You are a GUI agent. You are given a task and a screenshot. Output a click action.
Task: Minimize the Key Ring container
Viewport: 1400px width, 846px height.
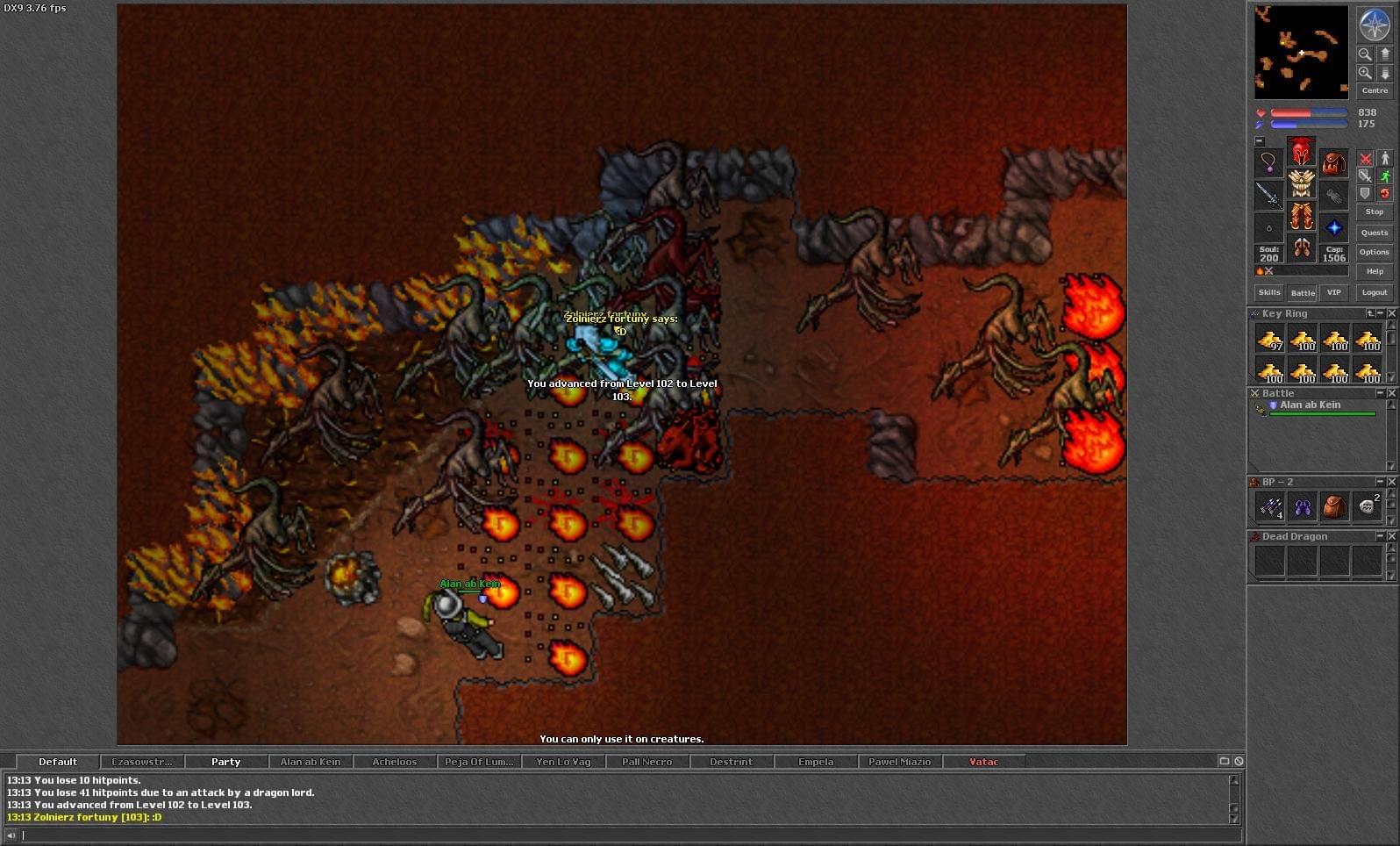tap(1380, 313)
